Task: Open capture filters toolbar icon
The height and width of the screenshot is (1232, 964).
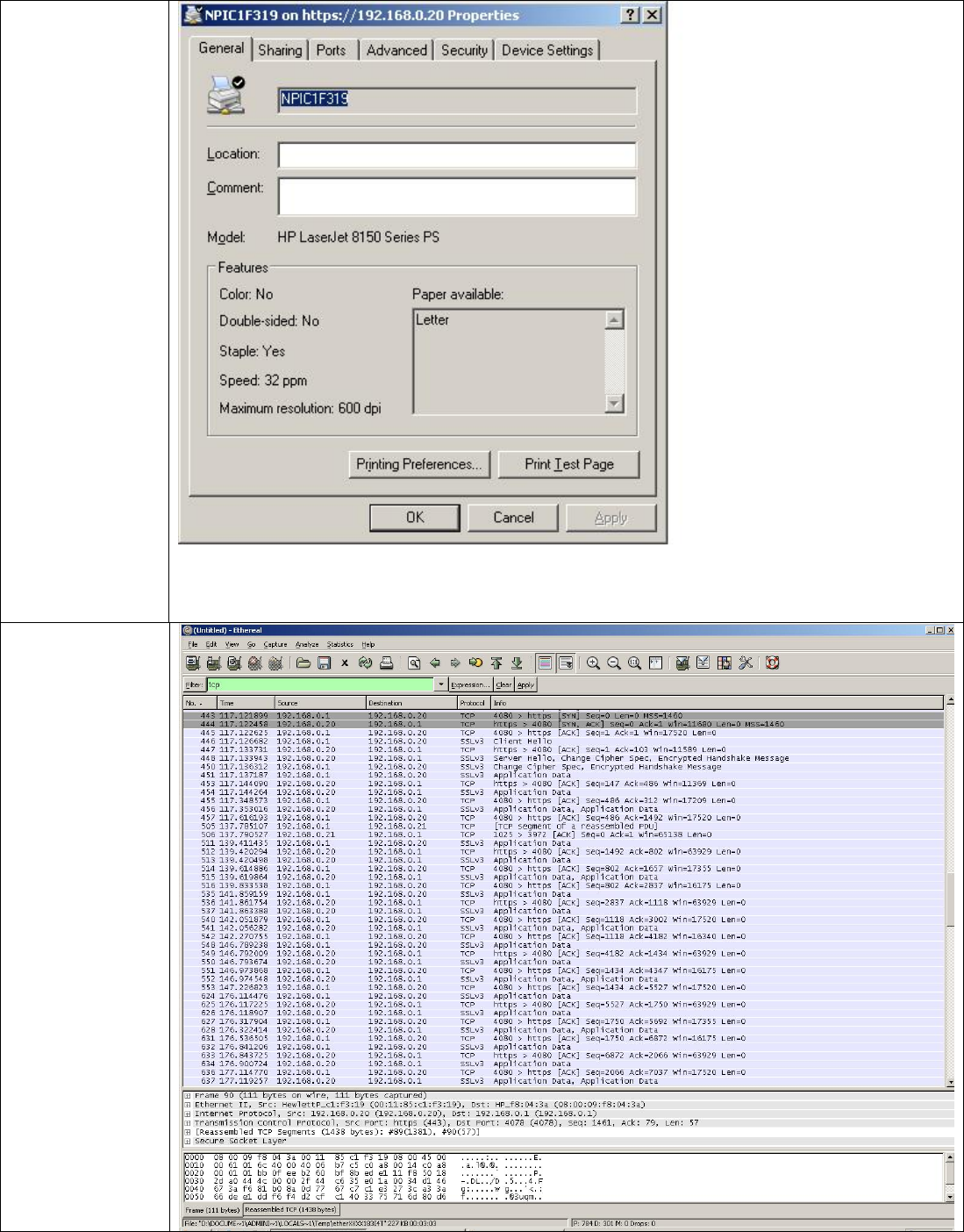Action: click(x=682, y=663)
